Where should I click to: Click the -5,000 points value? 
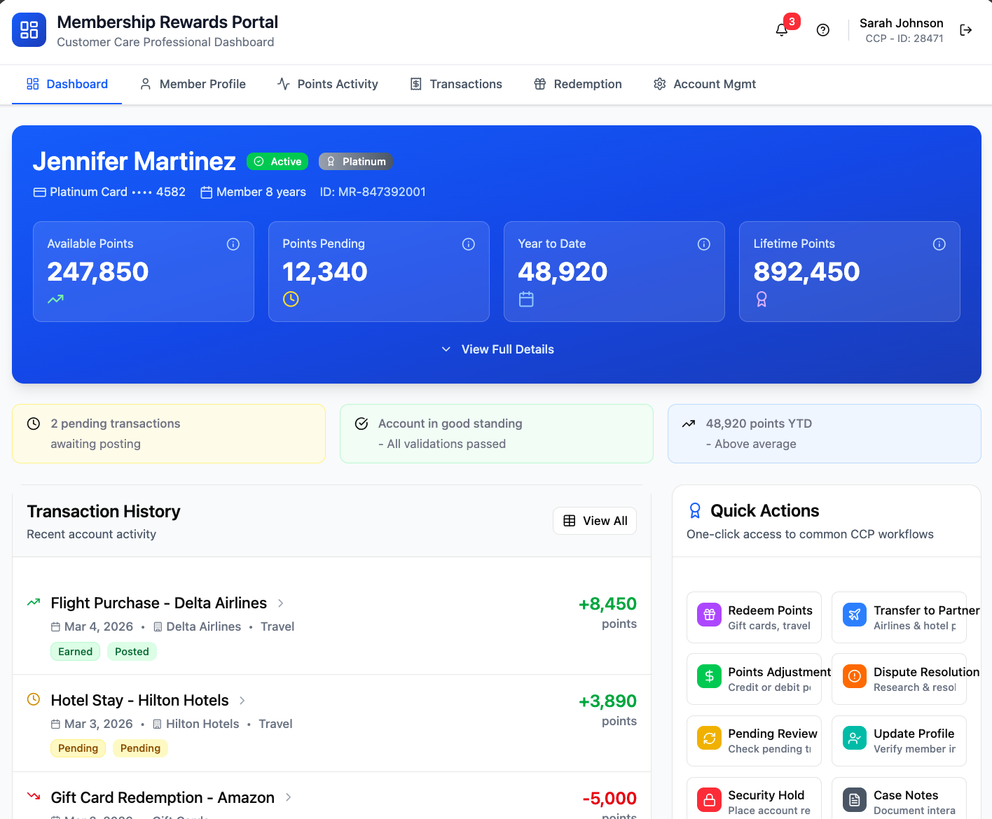pos(609,798)
